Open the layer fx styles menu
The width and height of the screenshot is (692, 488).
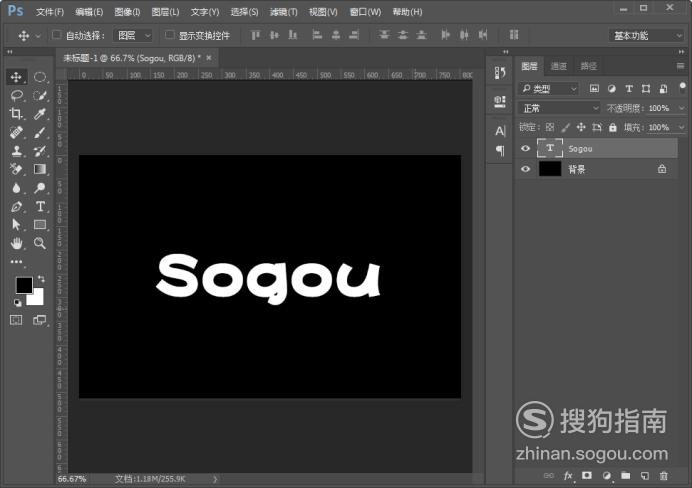coord(568,476)
